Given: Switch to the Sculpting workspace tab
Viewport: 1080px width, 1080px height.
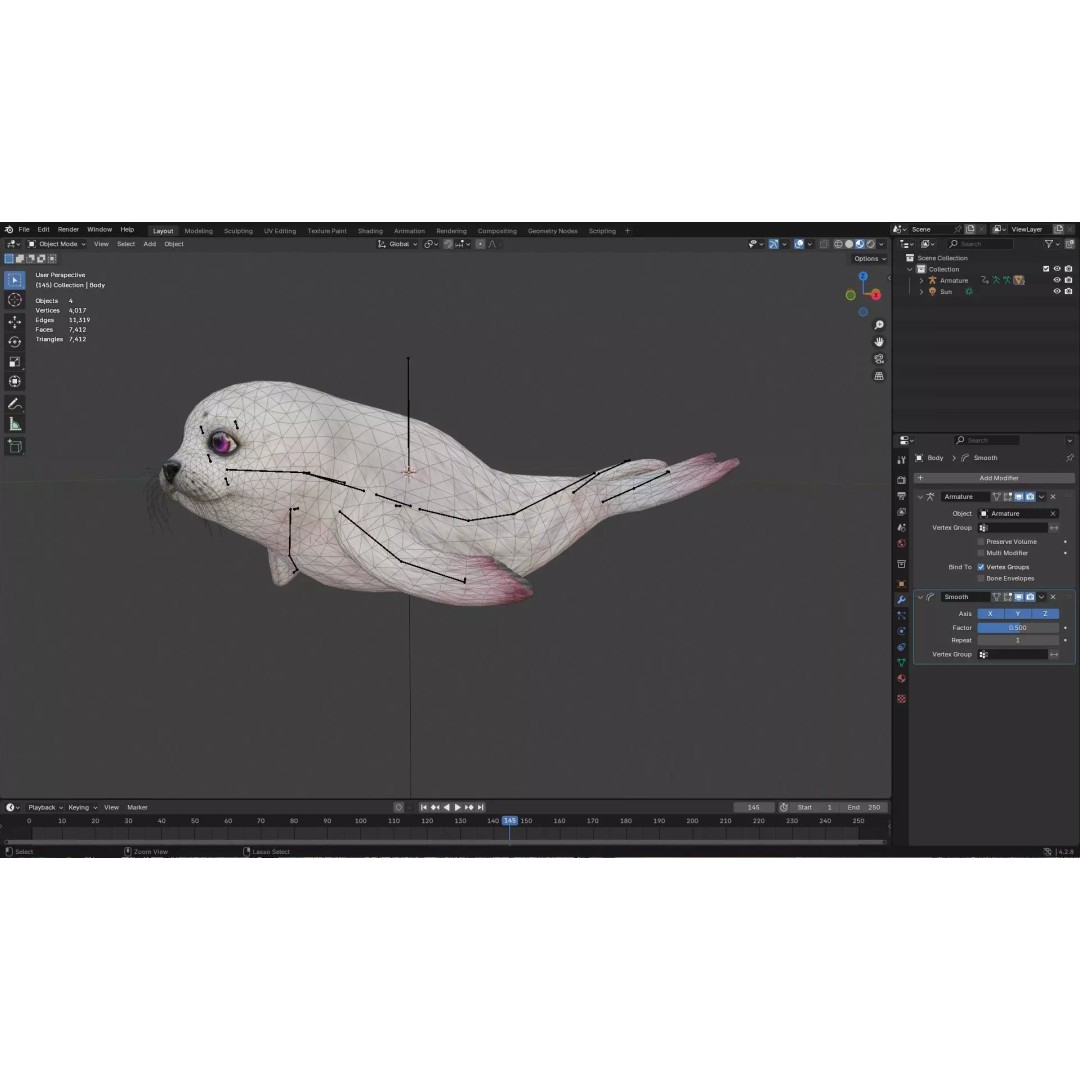Looking at the screenshot, I should (x=238, y=231).
